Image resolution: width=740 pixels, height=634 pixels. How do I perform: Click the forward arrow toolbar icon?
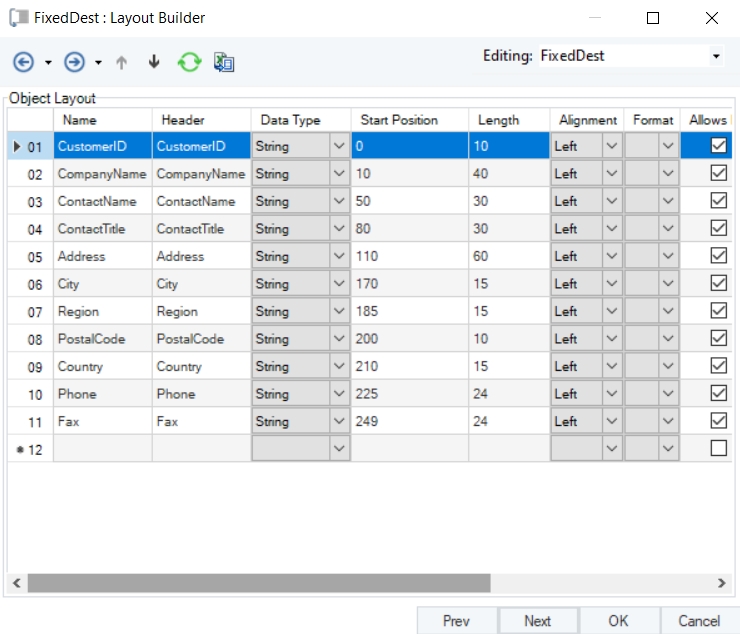[74, 62]
